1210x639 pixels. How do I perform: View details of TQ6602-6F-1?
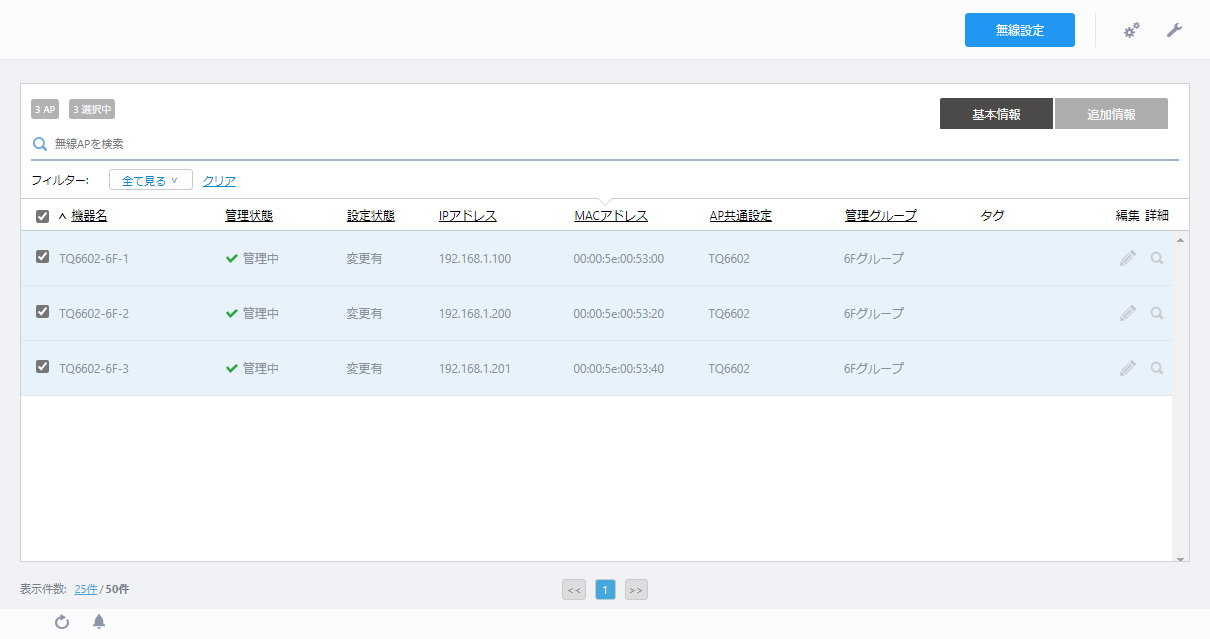(x=1157, y=258)
